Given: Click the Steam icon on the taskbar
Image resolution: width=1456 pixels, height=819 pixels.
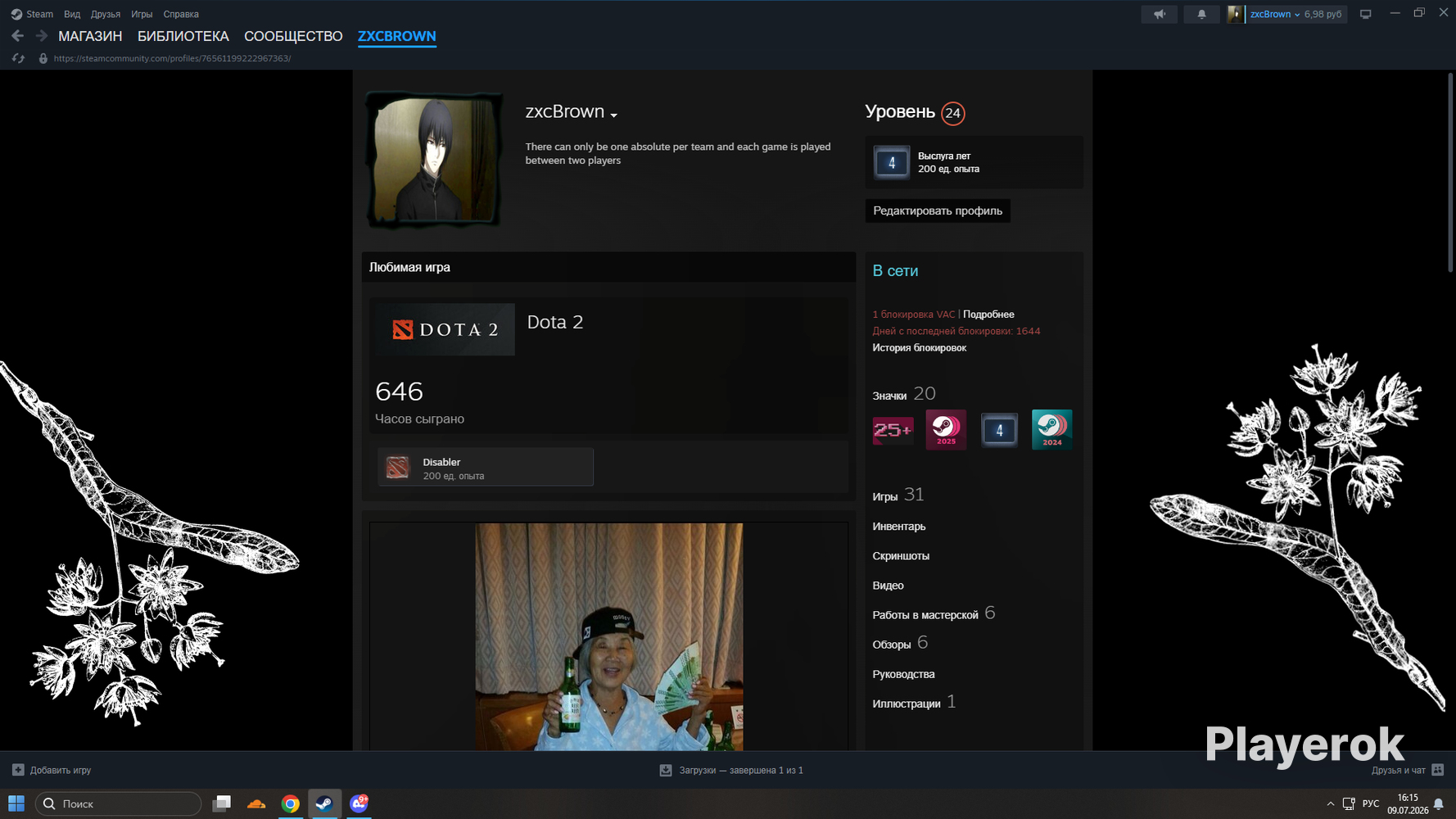Looking at the screenshot, I should (324, 803).
